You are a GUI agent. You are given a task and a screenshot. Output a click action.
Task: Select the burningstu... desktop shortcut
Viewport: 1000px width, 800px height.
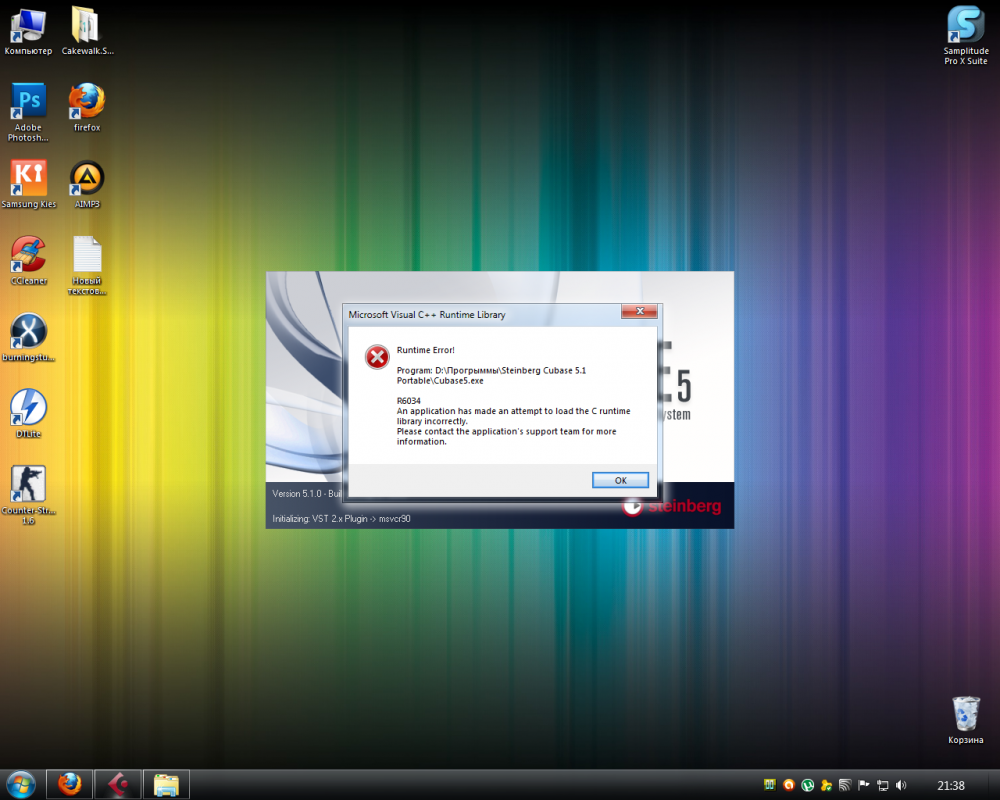tap(29, 337)
